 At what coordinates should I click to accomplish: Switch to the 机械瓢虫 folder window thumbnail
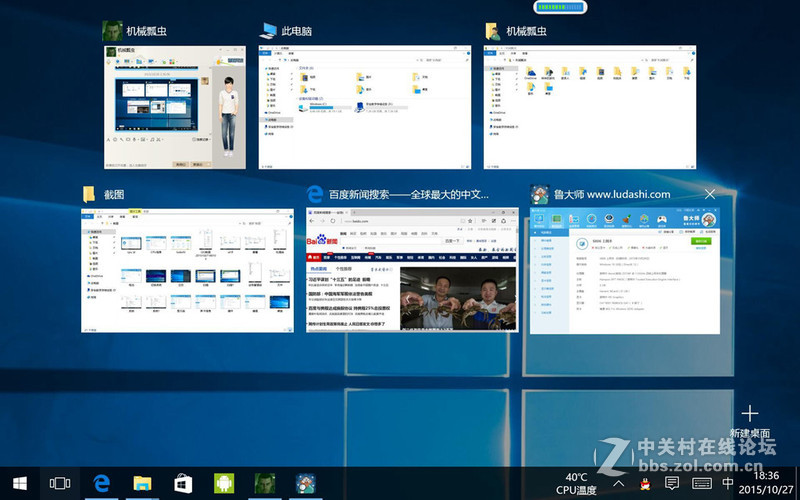pyautogui.click(x=590, y=107)
